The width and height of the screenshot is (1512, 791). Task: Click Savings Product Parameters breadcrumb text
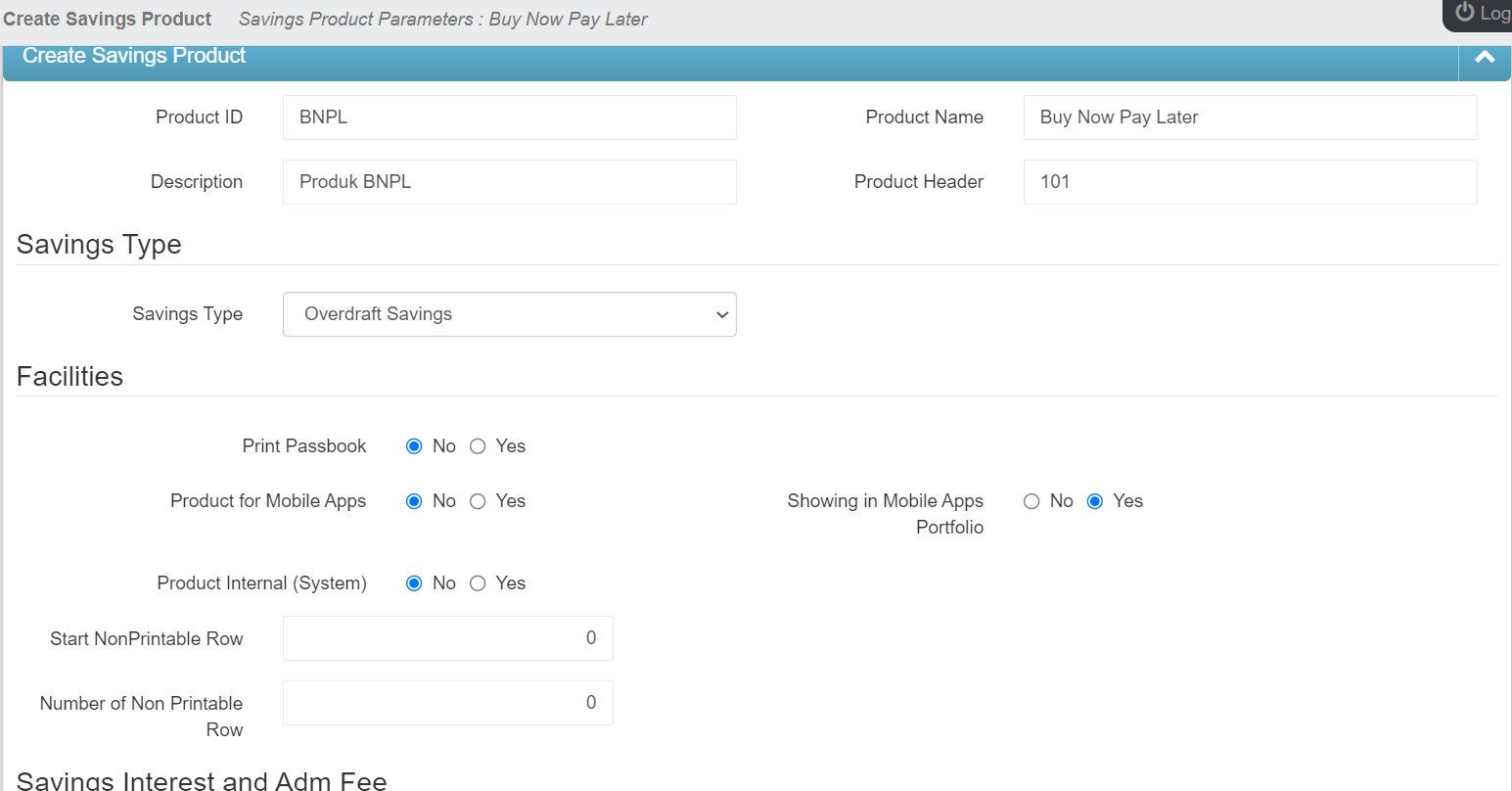(442, 20)
